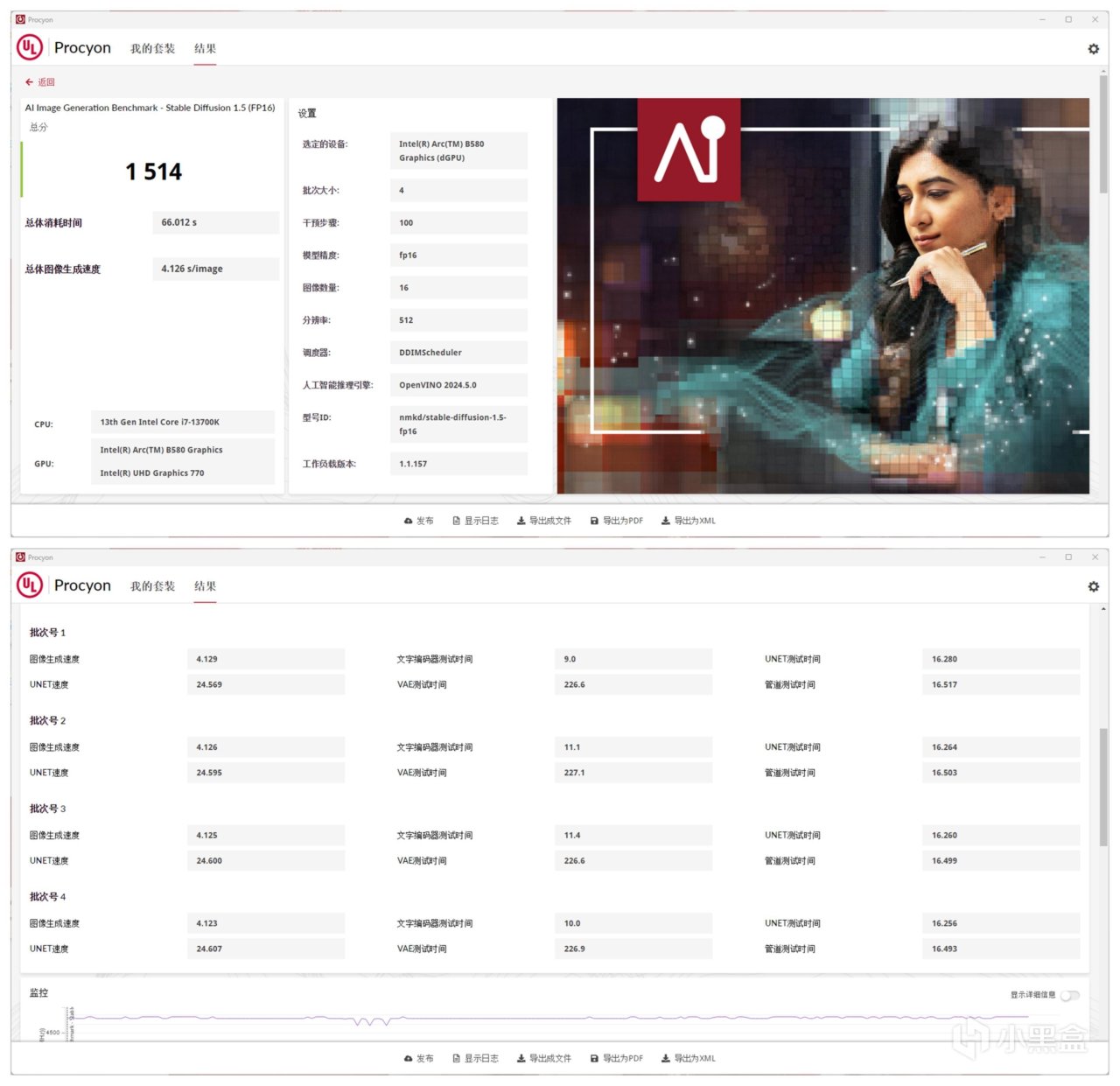Go back with the 返回 arrow link
This screenshot has width=1120, height=1086.
tap(40, 82)
